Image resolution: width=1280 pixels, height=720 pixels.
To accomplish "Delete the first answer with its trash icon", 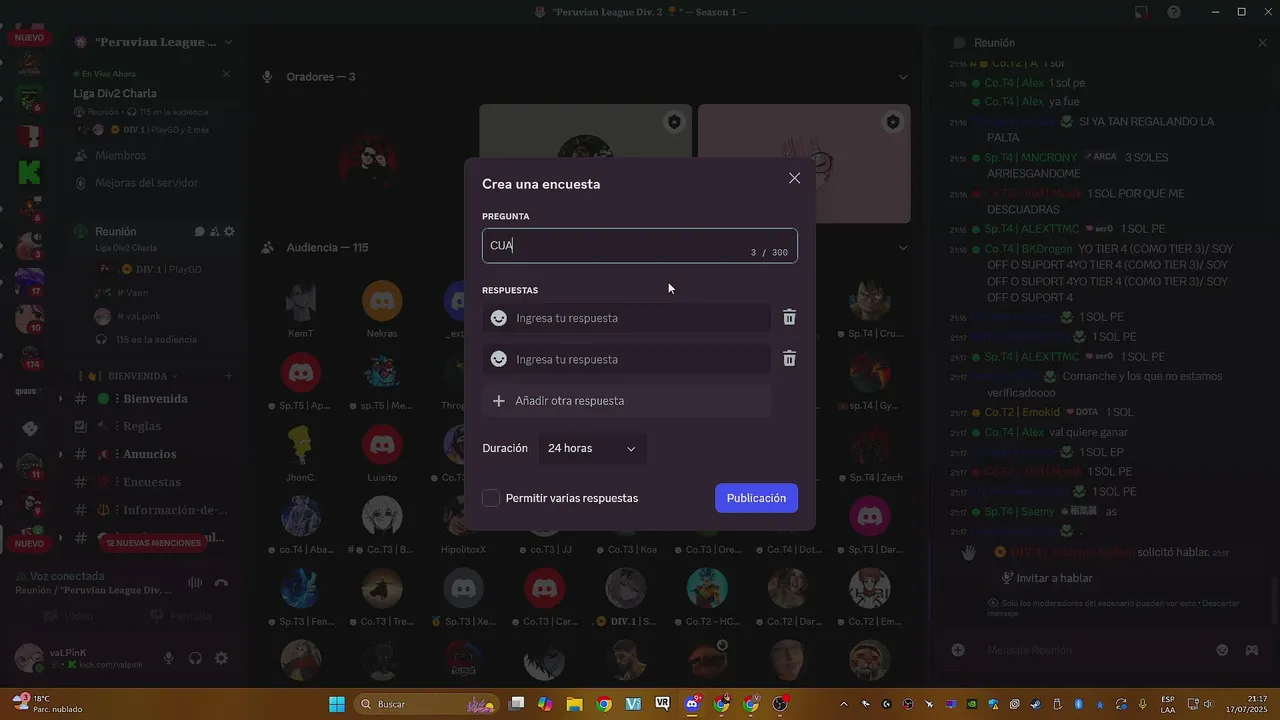I will 789,317.
